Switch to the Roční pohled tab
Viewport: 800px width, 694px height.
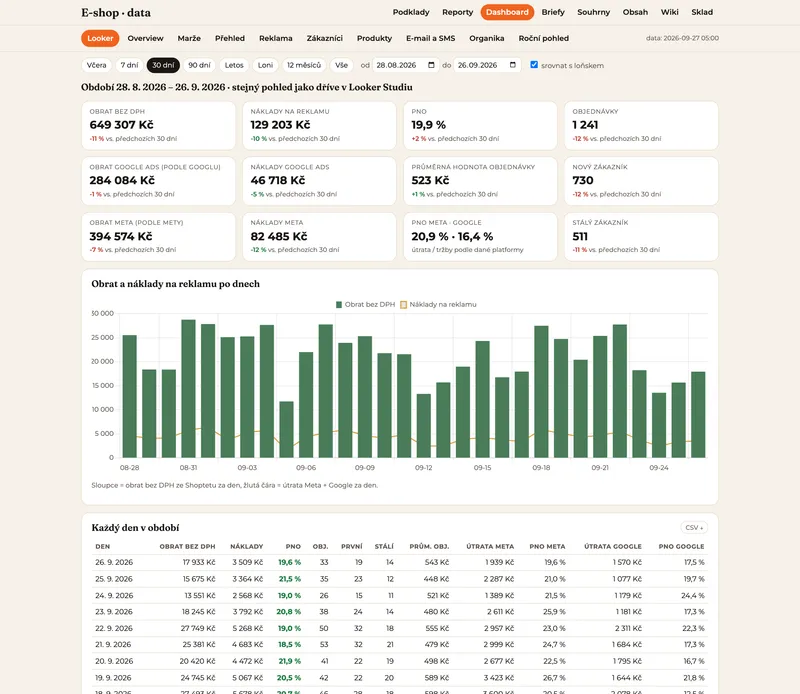point(543,38)
